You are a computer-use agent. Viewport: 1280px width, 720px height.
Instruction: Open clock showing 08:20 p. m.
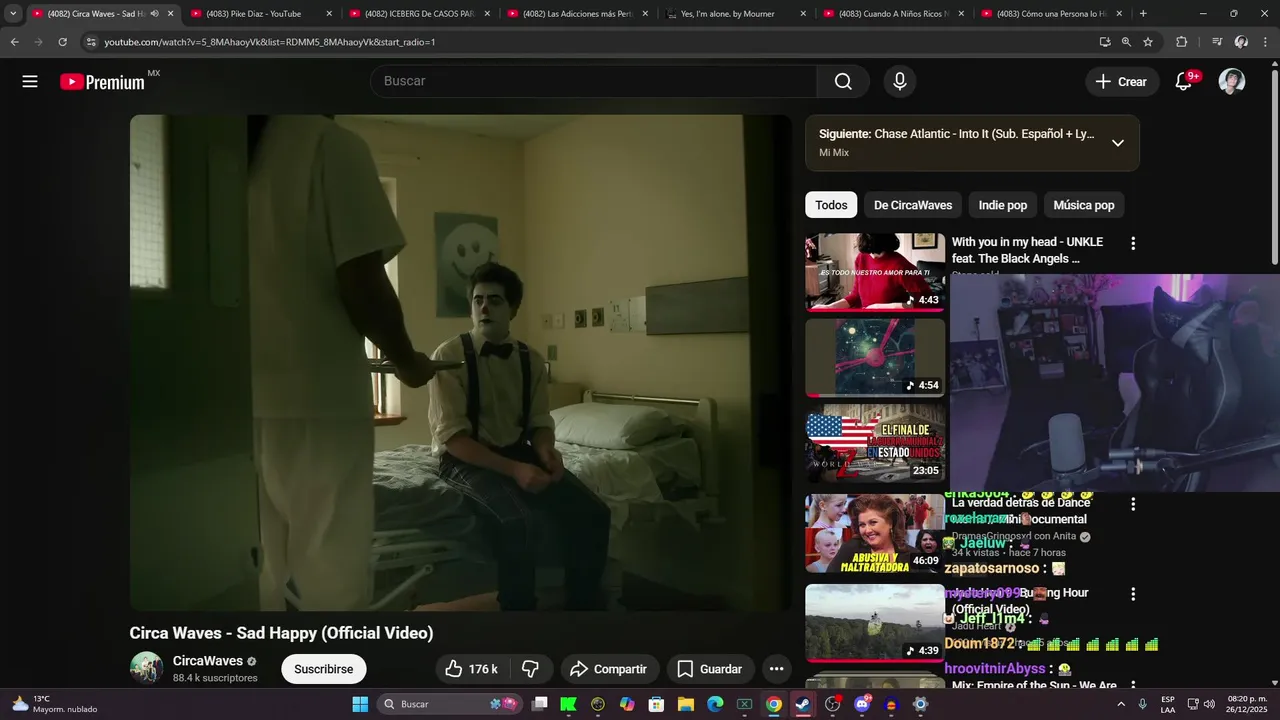1246,704
